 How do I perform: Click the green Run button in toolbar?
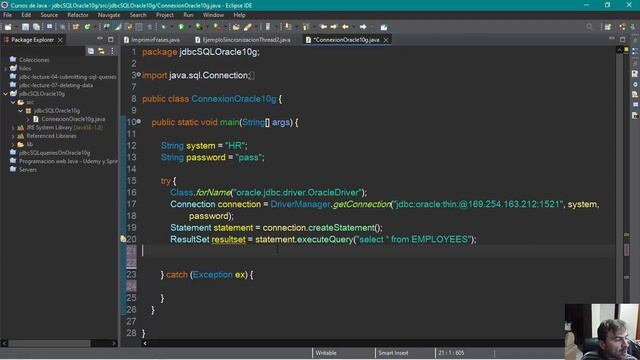pos(181,27)
